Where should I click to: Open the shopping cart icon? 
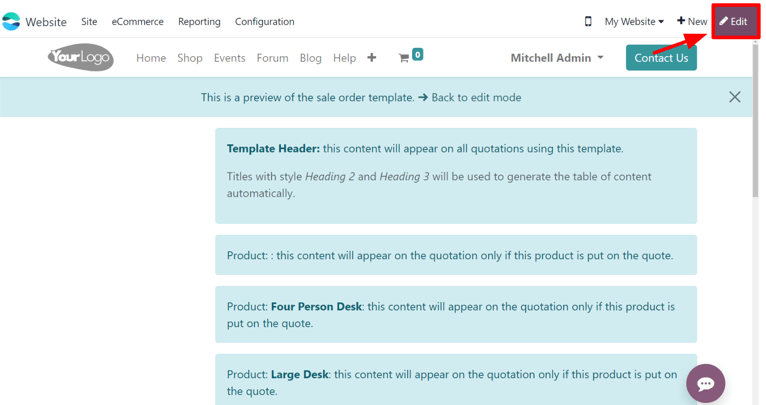(x=405, y=58)
